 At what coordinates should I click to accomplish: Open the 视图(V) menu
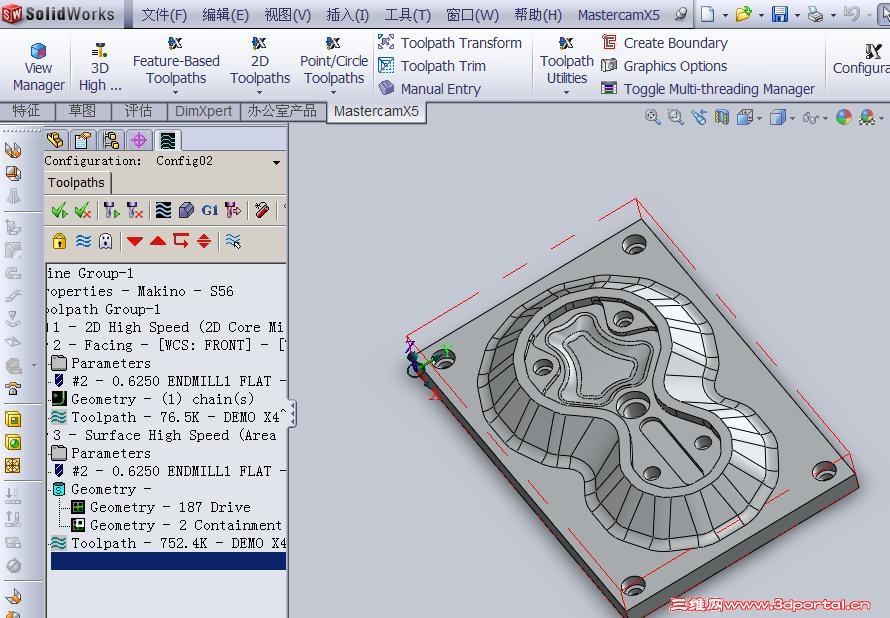coord(288,14)
